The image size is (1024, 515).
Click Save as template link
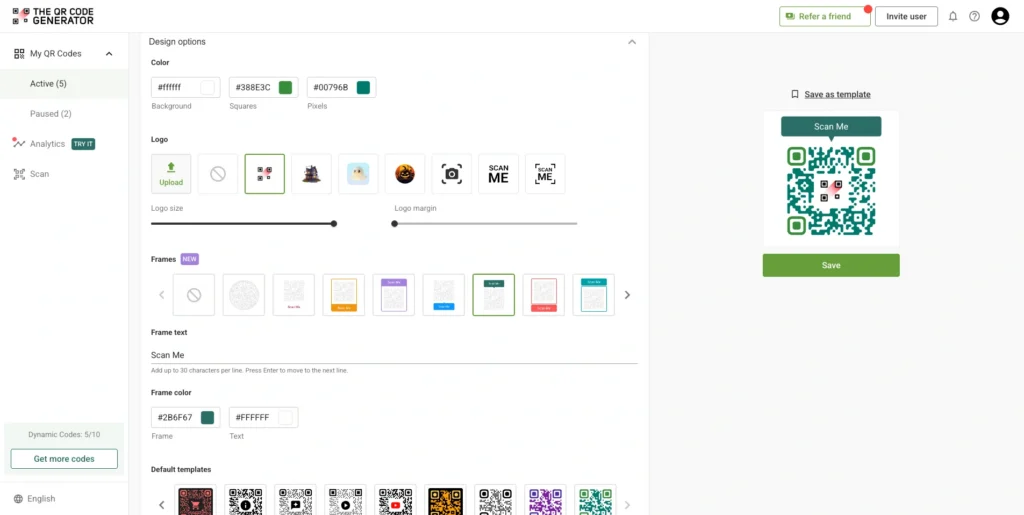[837, 94]
